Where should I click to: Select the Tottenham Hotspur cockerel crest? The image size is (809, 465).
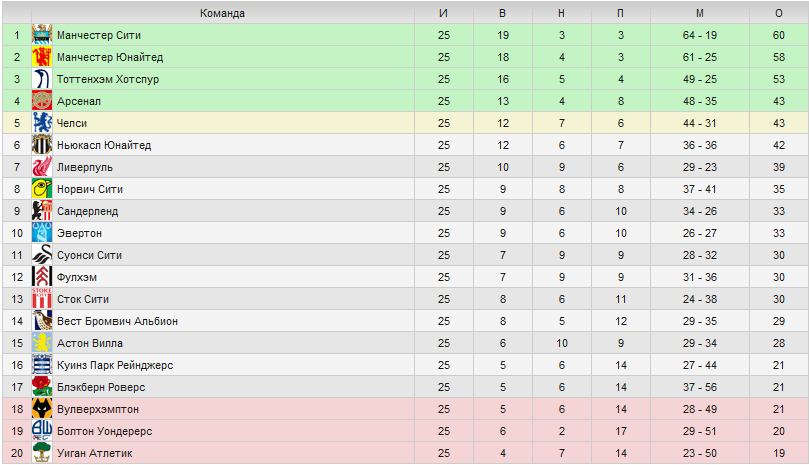[42, 79]
